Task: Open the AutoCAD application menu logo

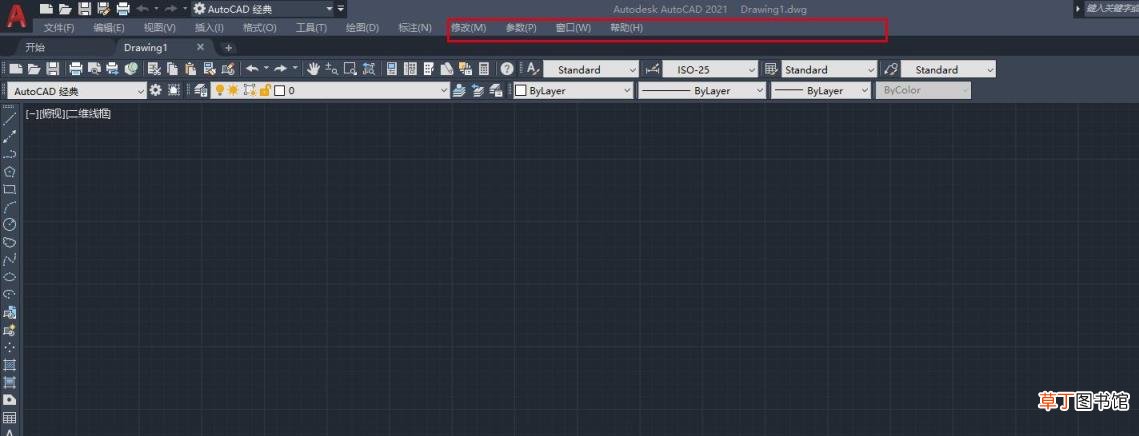Action: pos(17,15)
